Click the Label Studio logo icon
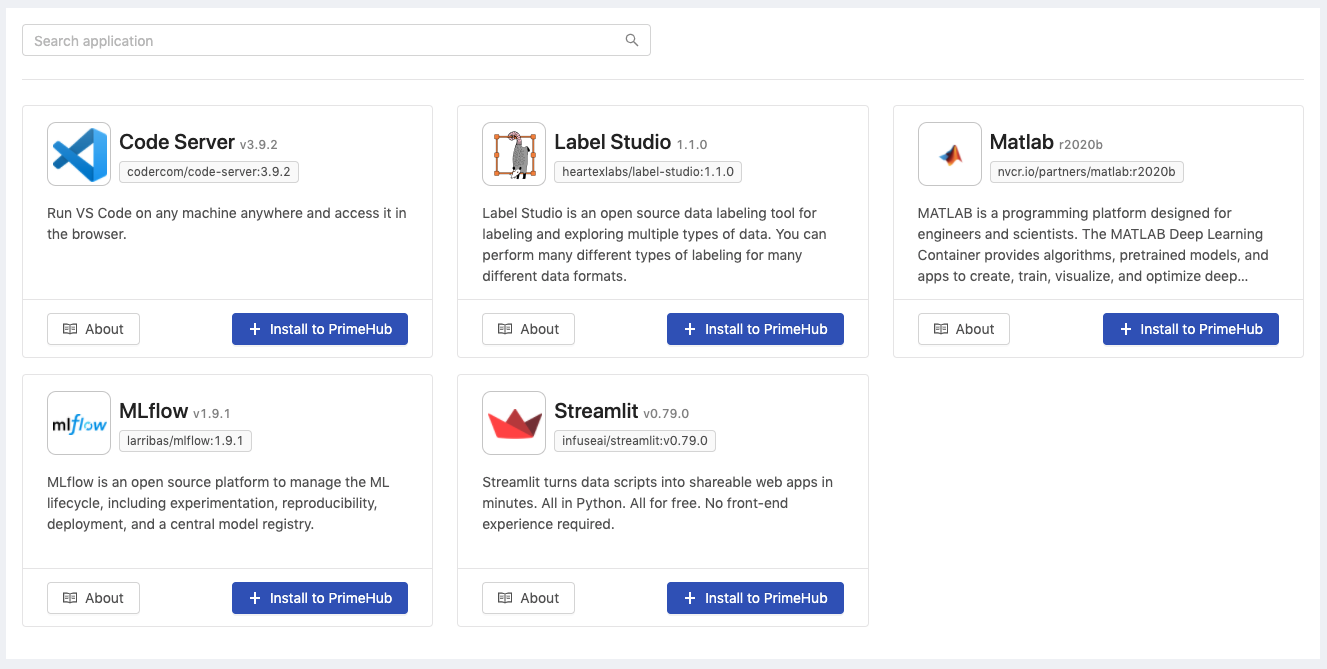The image size is (1327, 669). coord(514,154)
